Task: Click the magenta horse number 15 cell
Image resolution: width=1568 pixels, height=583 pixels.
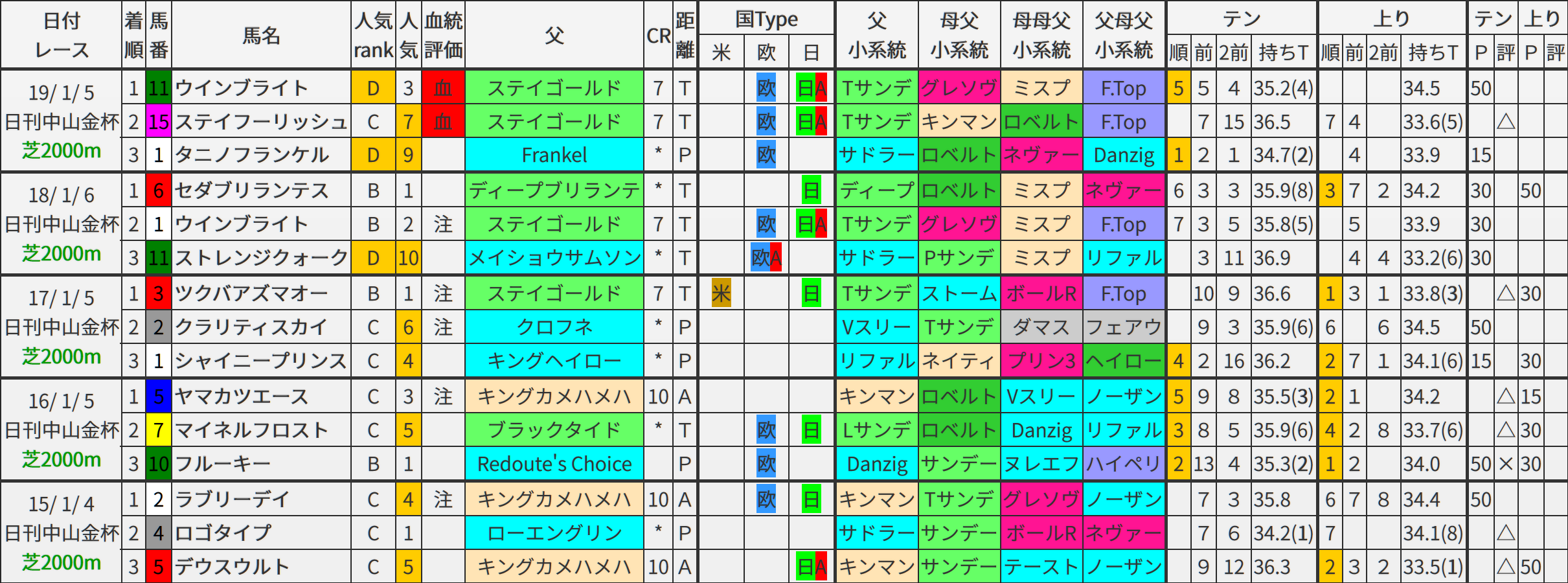Action: point(159,122)
